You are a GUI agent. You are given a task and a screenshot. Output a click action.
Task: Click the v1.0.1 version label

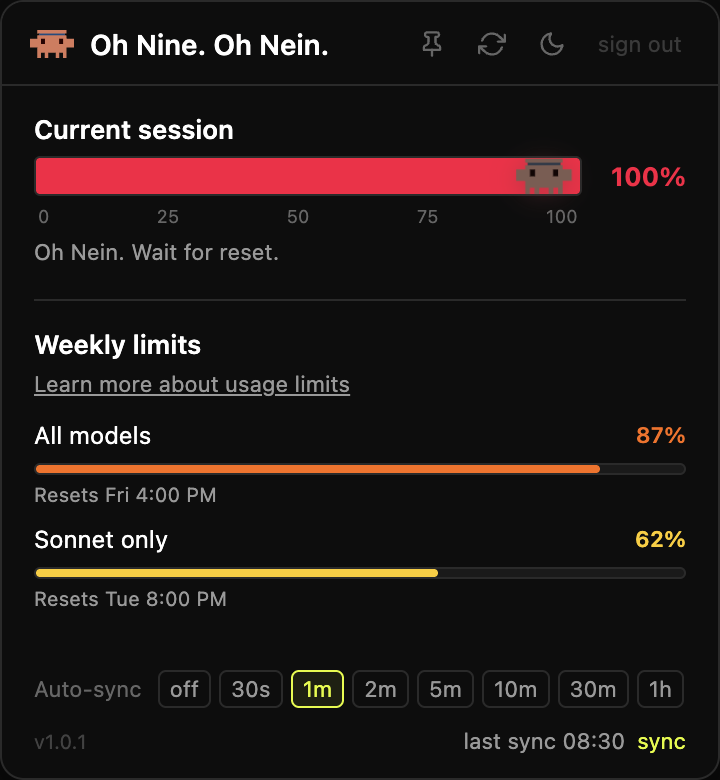pyautogui.click(x=61, y=742)
